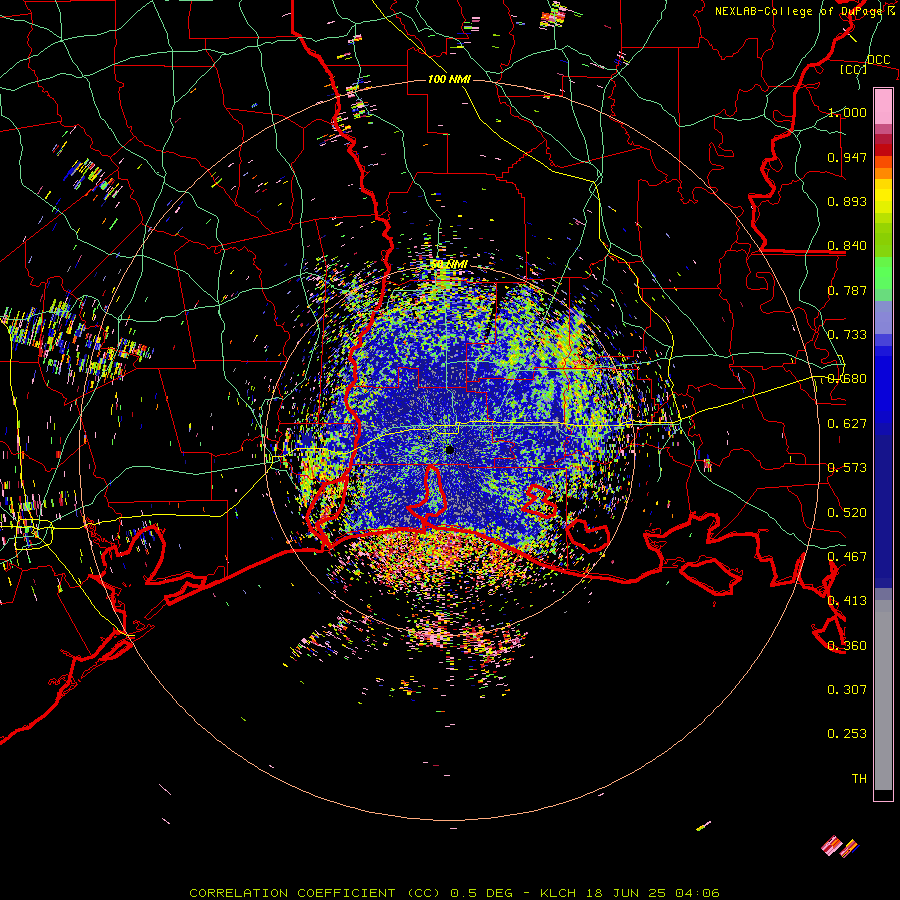
Task: Click the 0.413 color scale label
Action: pyautogui.click(x=847, y=601)
